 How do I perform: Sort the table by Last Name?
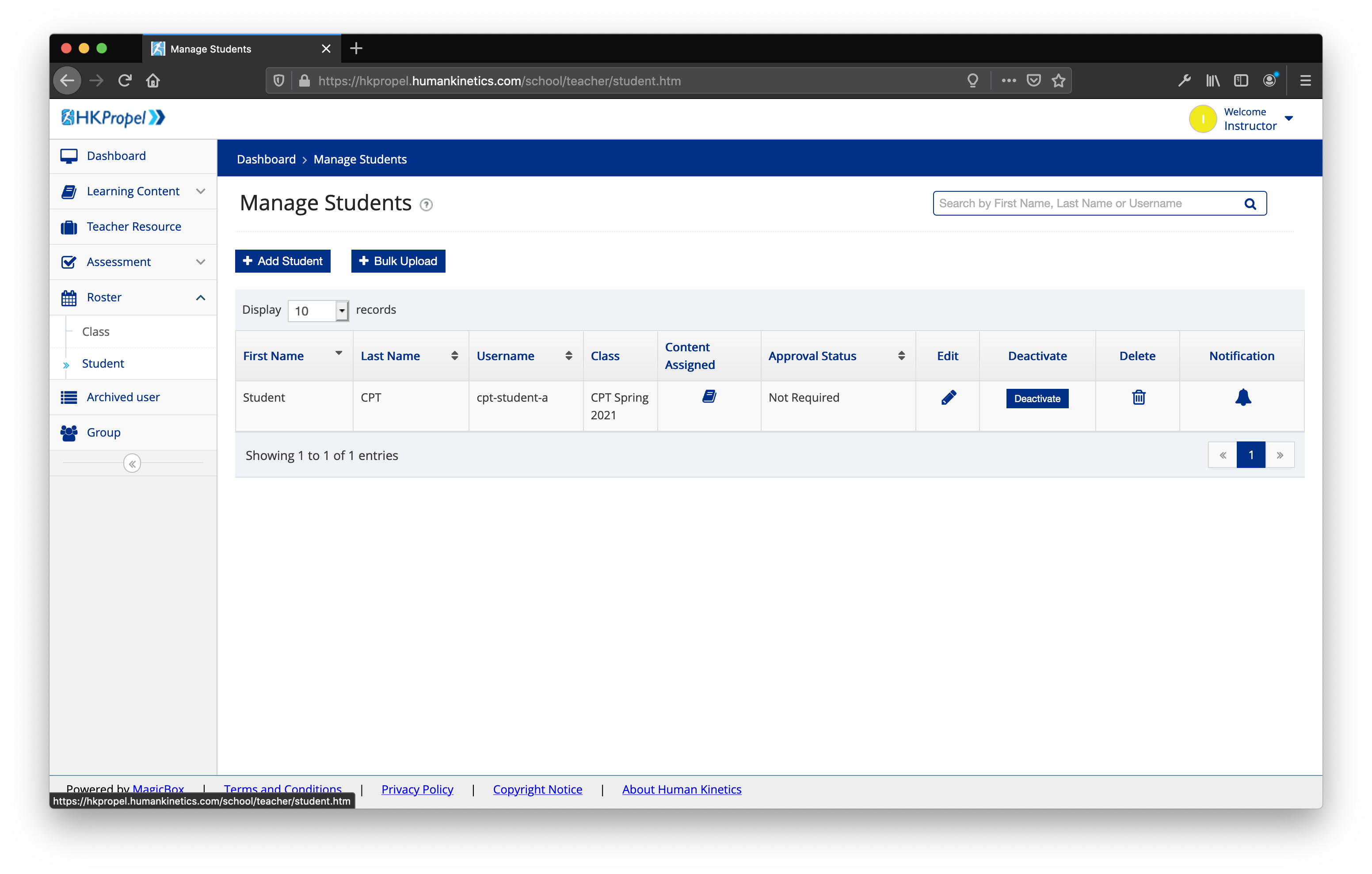454,356
